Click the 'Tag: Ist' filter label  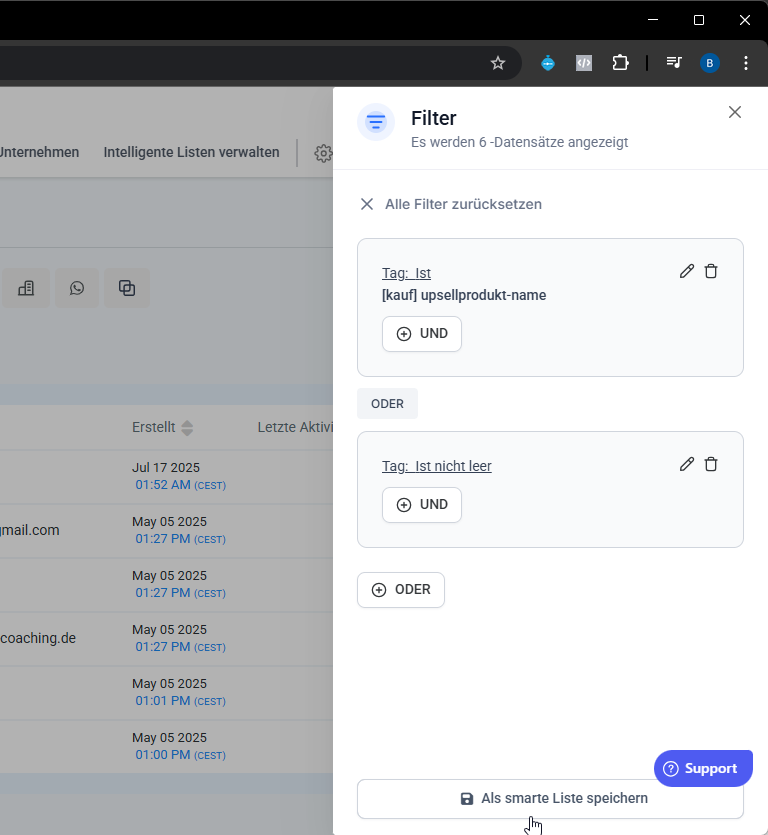pos(406,273)
